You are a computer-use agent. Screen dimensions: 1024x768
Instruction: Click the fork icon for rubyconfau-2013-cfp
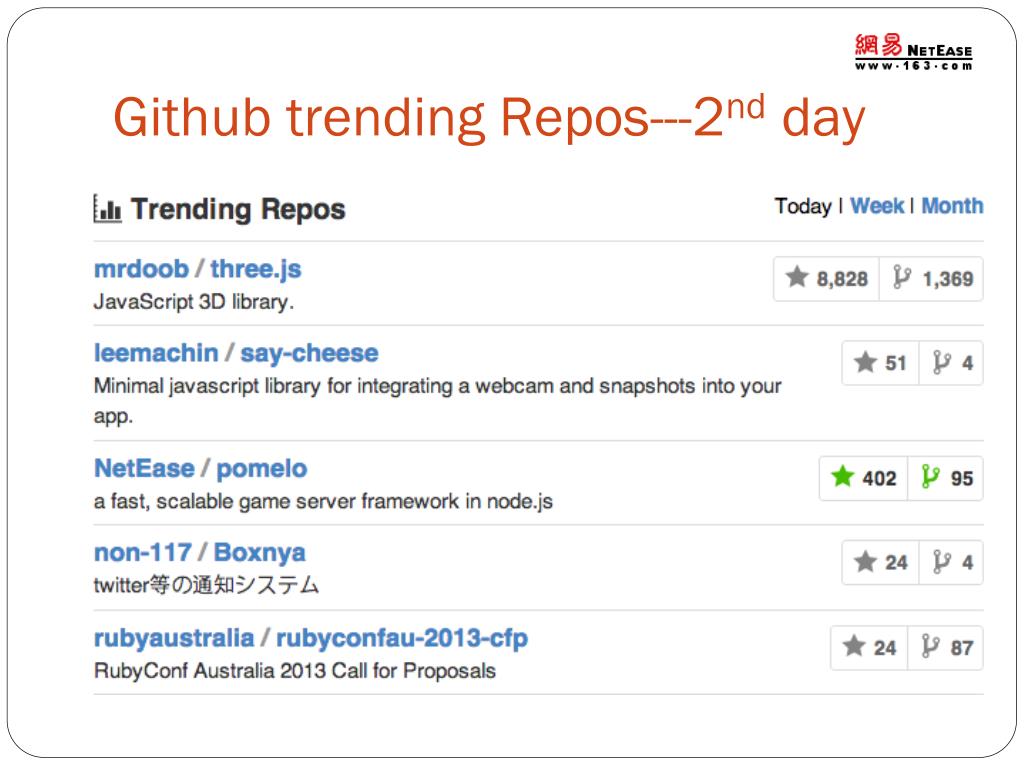tap(931, 647)
